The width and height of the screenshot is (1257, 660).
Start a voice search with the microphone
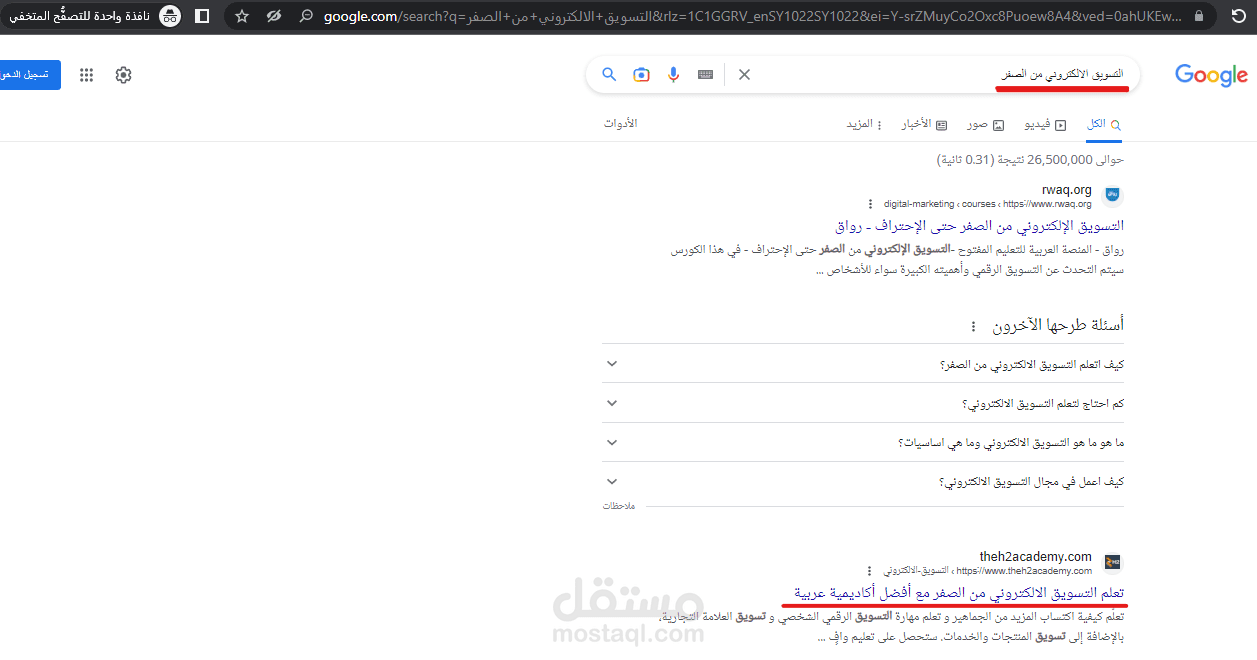coord(673,74)
